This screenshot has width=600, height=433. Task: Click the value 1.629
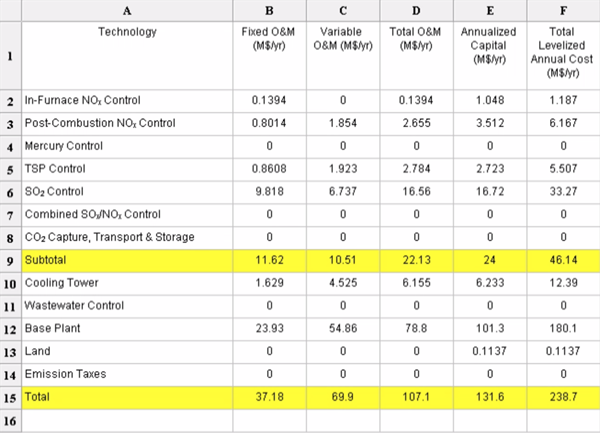[269, 283]
